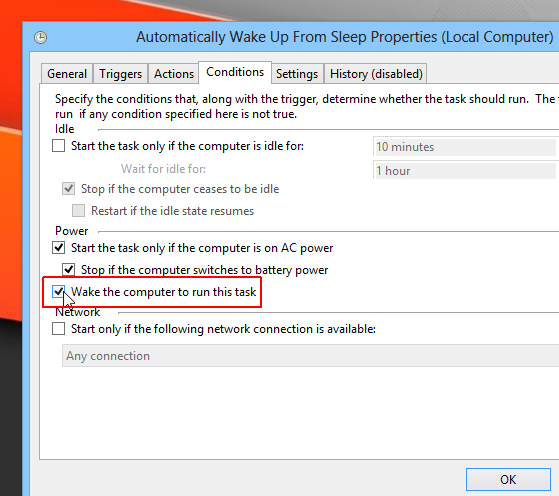559x496 pixels.
Task: Open the 10 minutes idle duration dropdown
Action: tap(466, 147)
